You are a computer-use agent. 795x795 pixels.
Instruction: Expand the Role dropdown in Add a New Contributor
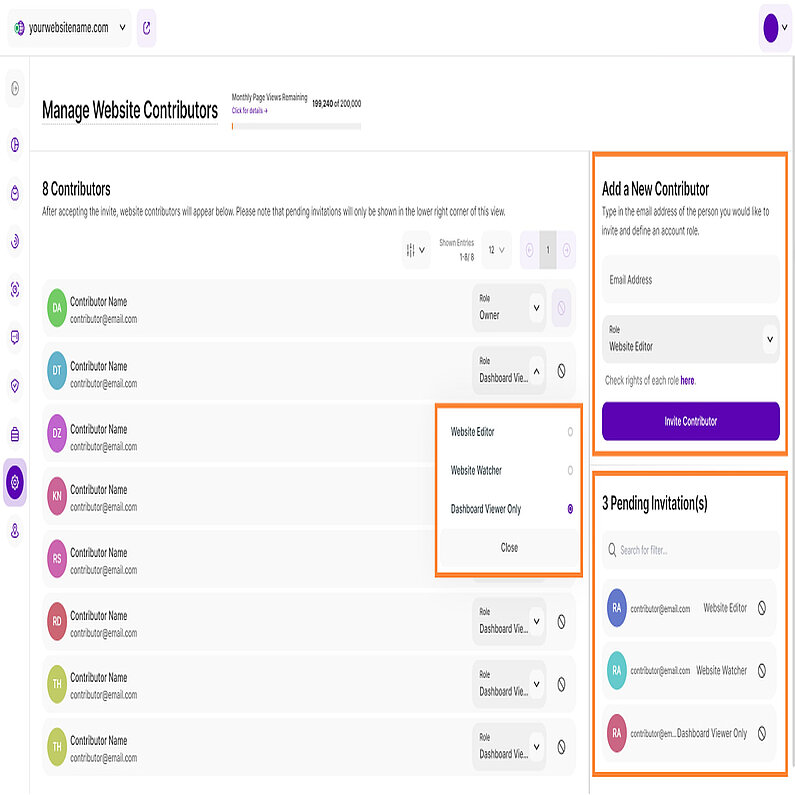tap(769, 340)
